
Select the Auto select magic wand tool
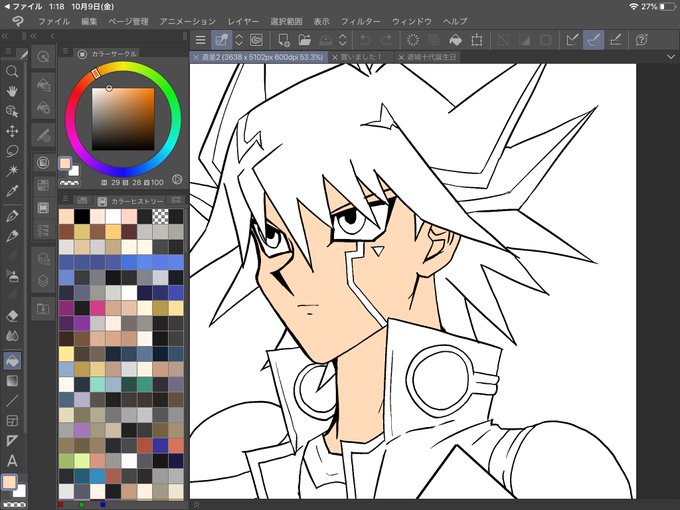tap(12, 170)
